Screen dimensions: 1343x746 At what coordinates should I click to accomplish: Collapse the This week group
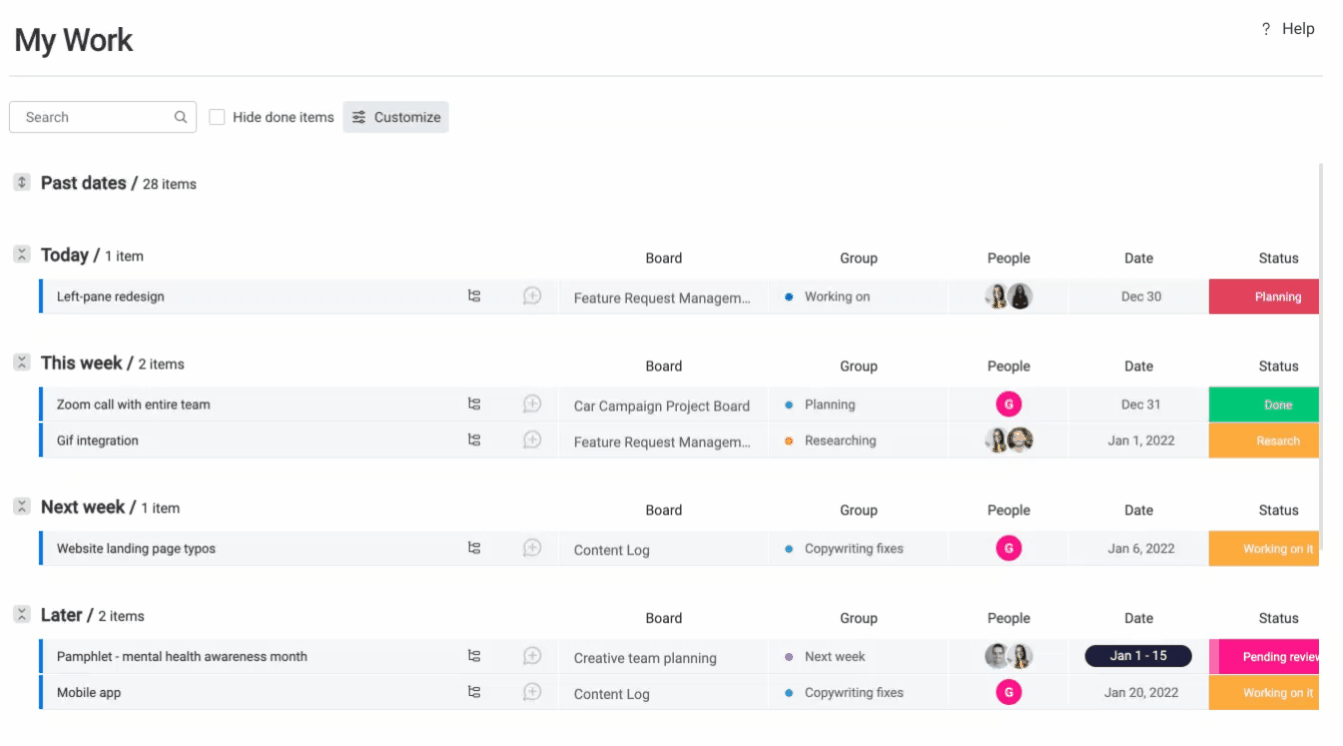(x=22, y=363)
